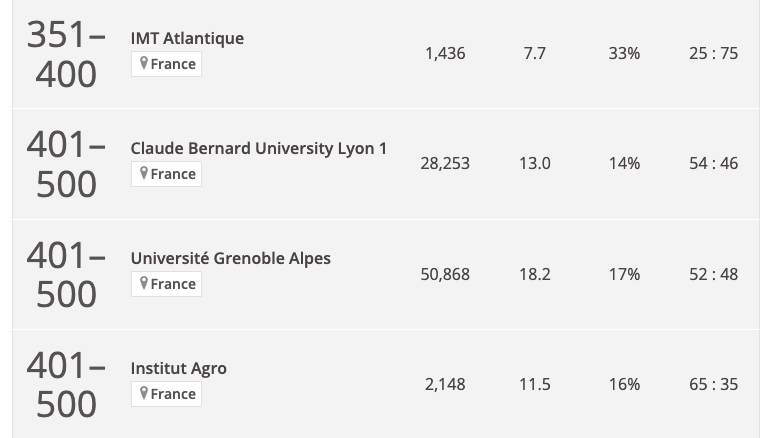769x438 pixels.
Task: Click the location pin icon under Claude Bernard University
Action: click(x=144, y=173)
